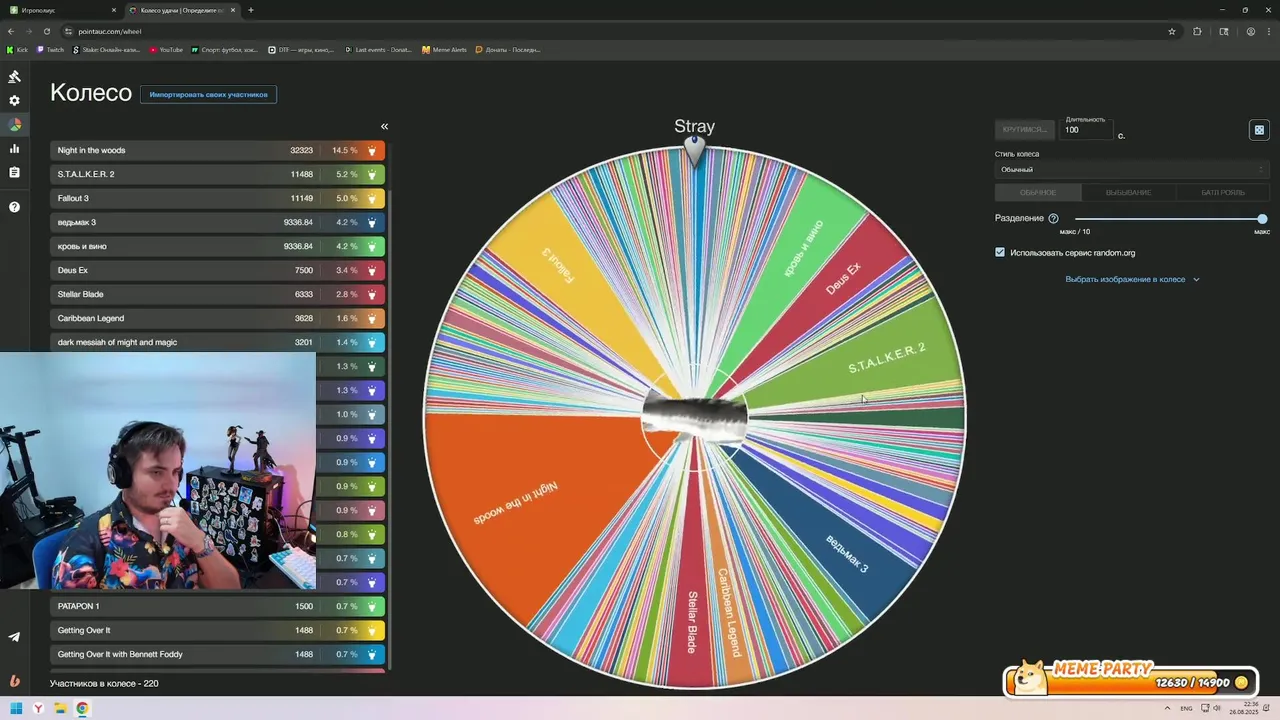Open the auction gavel page in sidebar

14,77
